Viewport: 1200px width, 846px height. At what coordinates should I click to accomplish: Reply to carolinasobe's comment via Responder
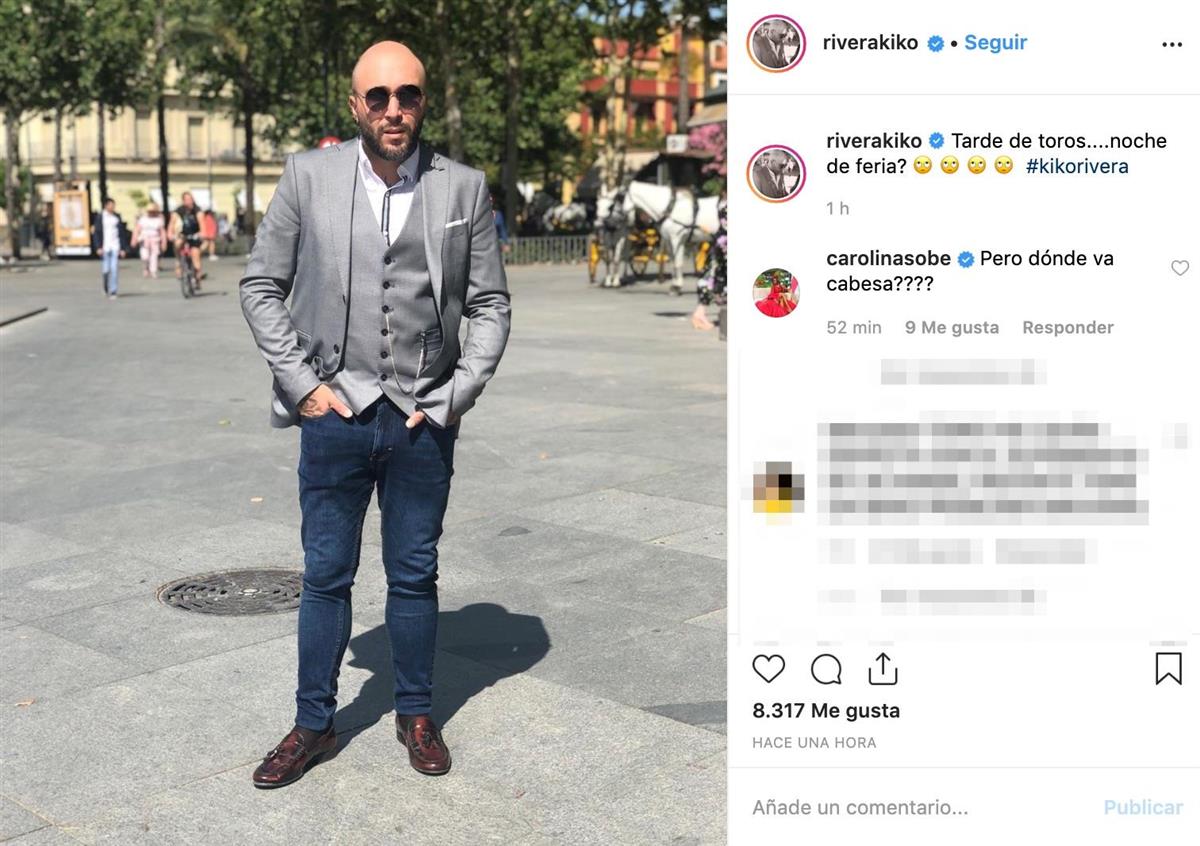(1068, 327)
